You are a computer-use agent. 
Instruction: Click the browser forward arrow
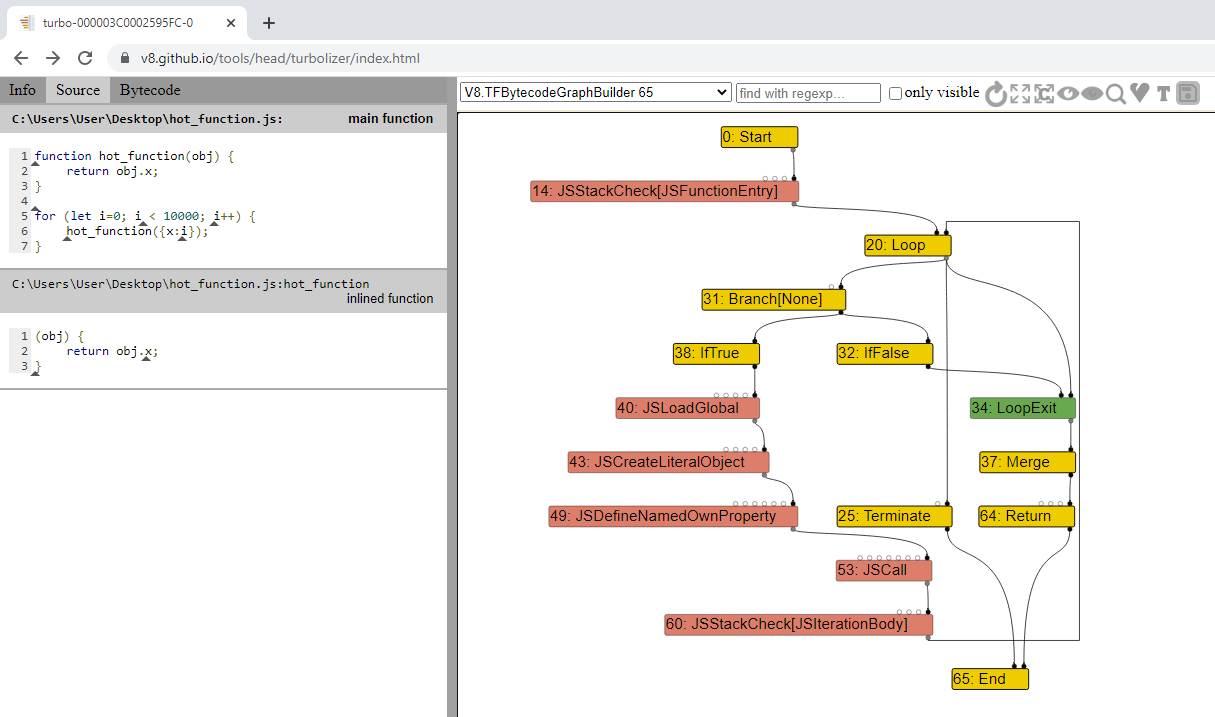point(53,58)
